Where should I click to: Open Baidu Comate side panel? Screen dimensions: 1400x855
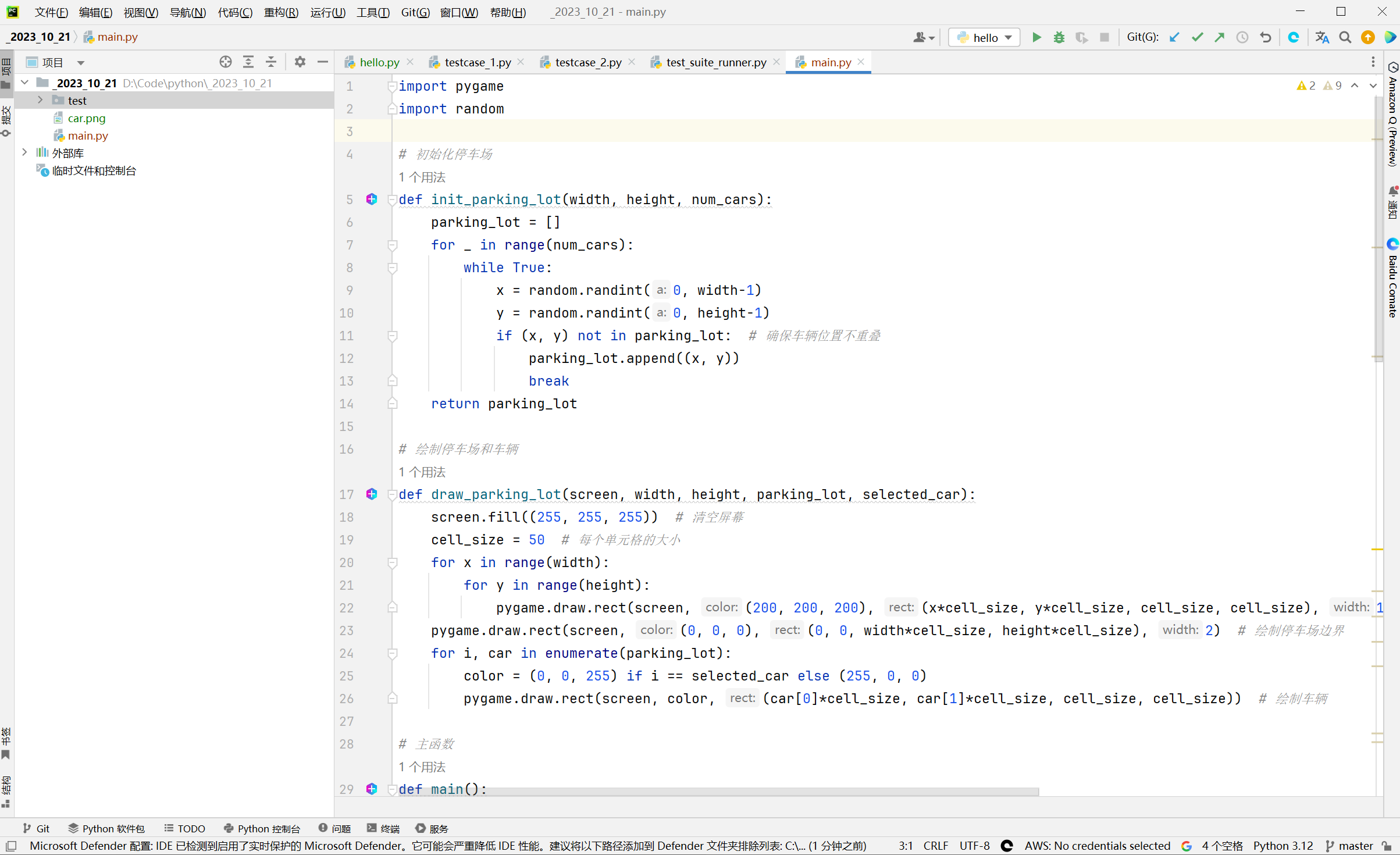(x=1392, y=277)
